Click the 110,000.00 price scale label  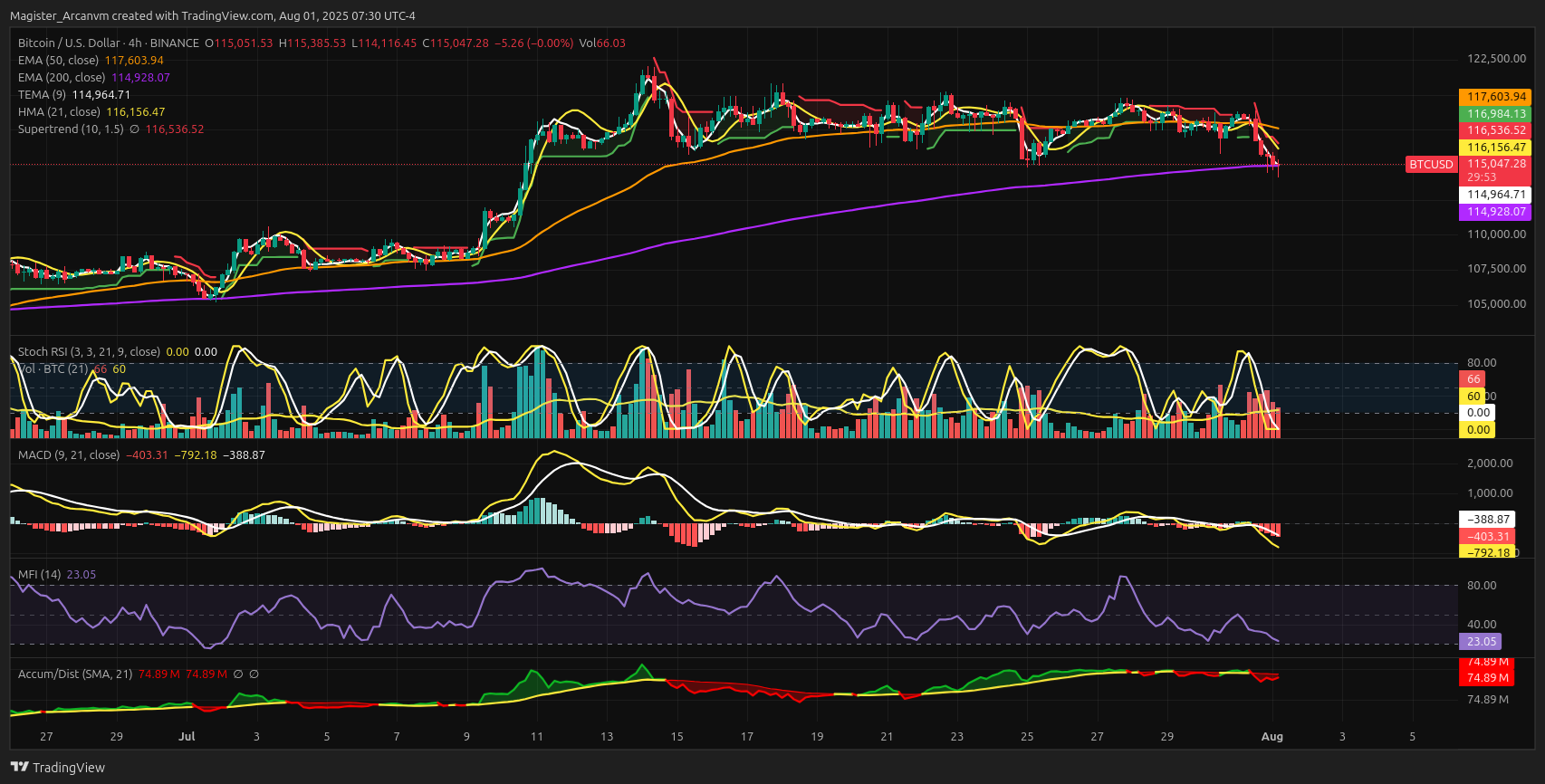coord(1496,234)
